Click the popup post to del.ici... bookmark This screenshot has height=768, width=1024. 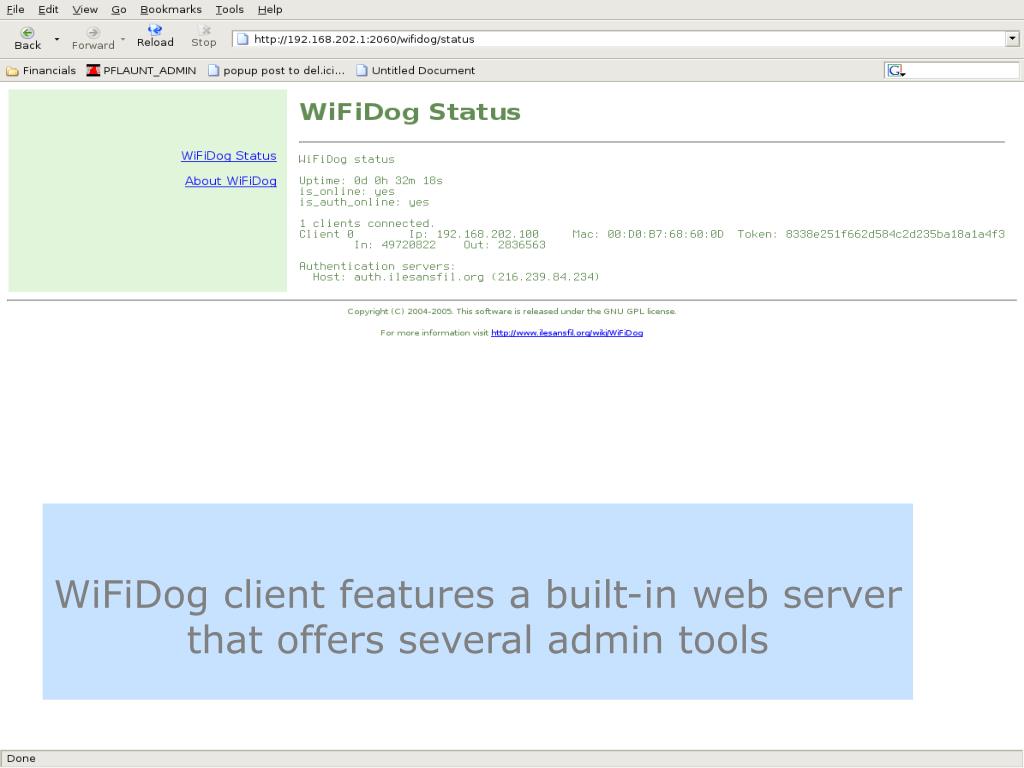coord(276,71)
